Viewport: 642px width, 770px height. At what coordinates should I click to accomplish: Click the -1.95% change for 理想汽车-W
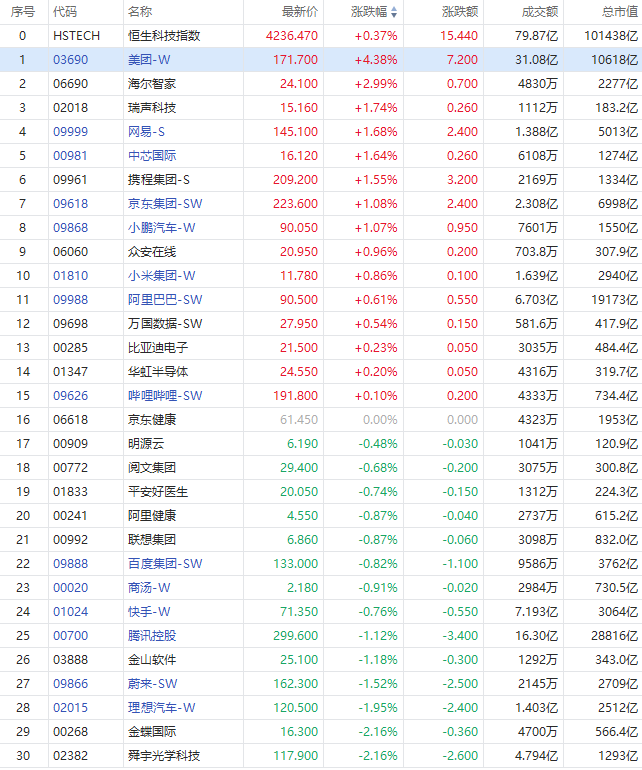[x=378, y=708]
